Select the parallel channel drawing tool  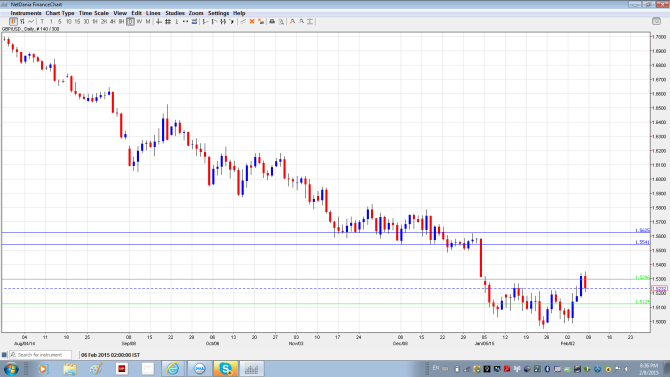[223, 21]
